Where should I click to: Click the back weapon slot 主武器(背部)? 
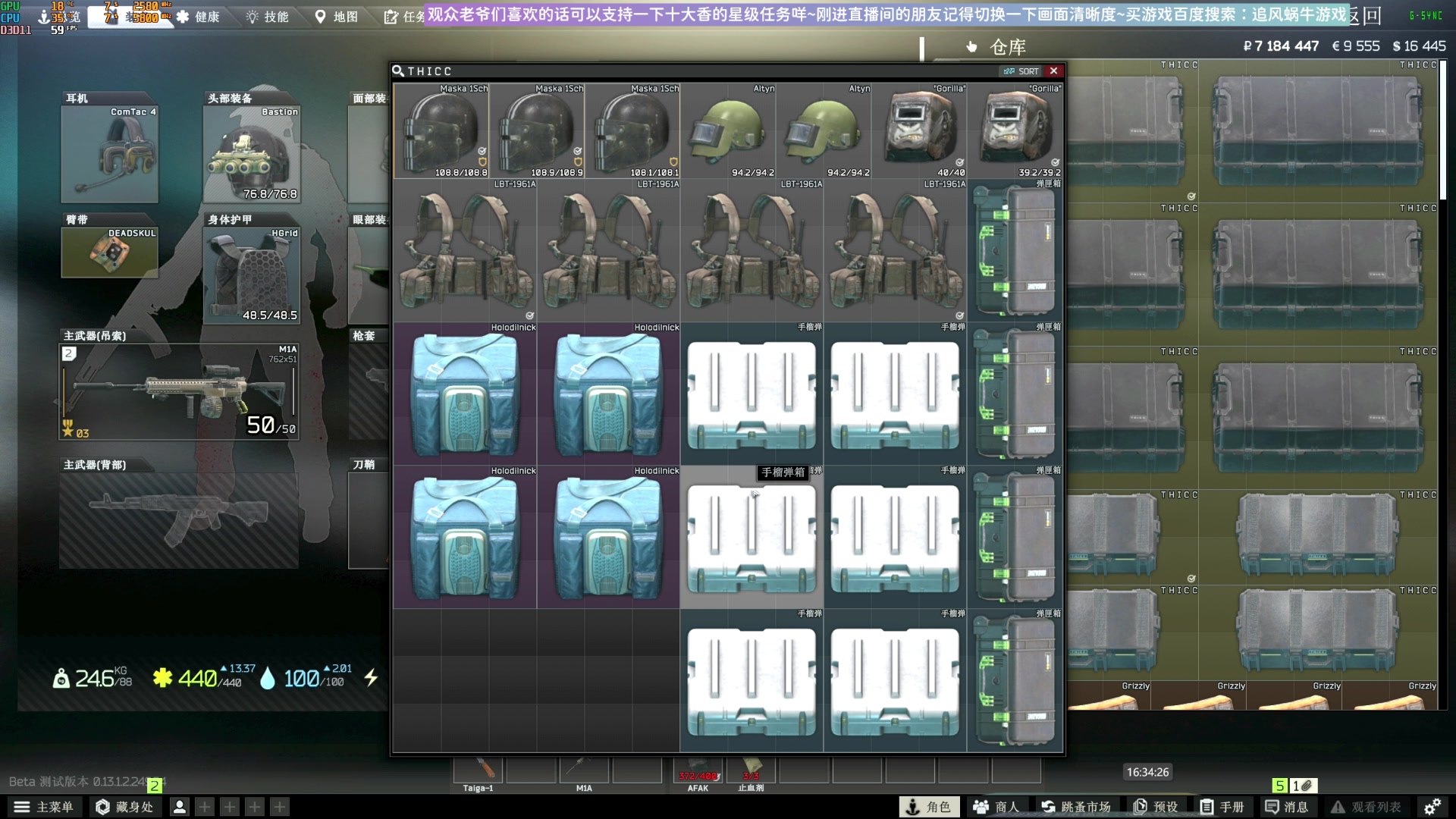180,520
